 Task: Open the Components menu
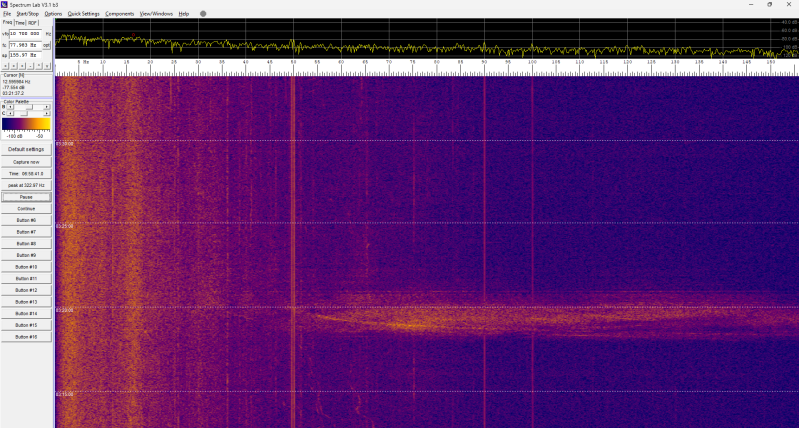(x=120, y=14)
